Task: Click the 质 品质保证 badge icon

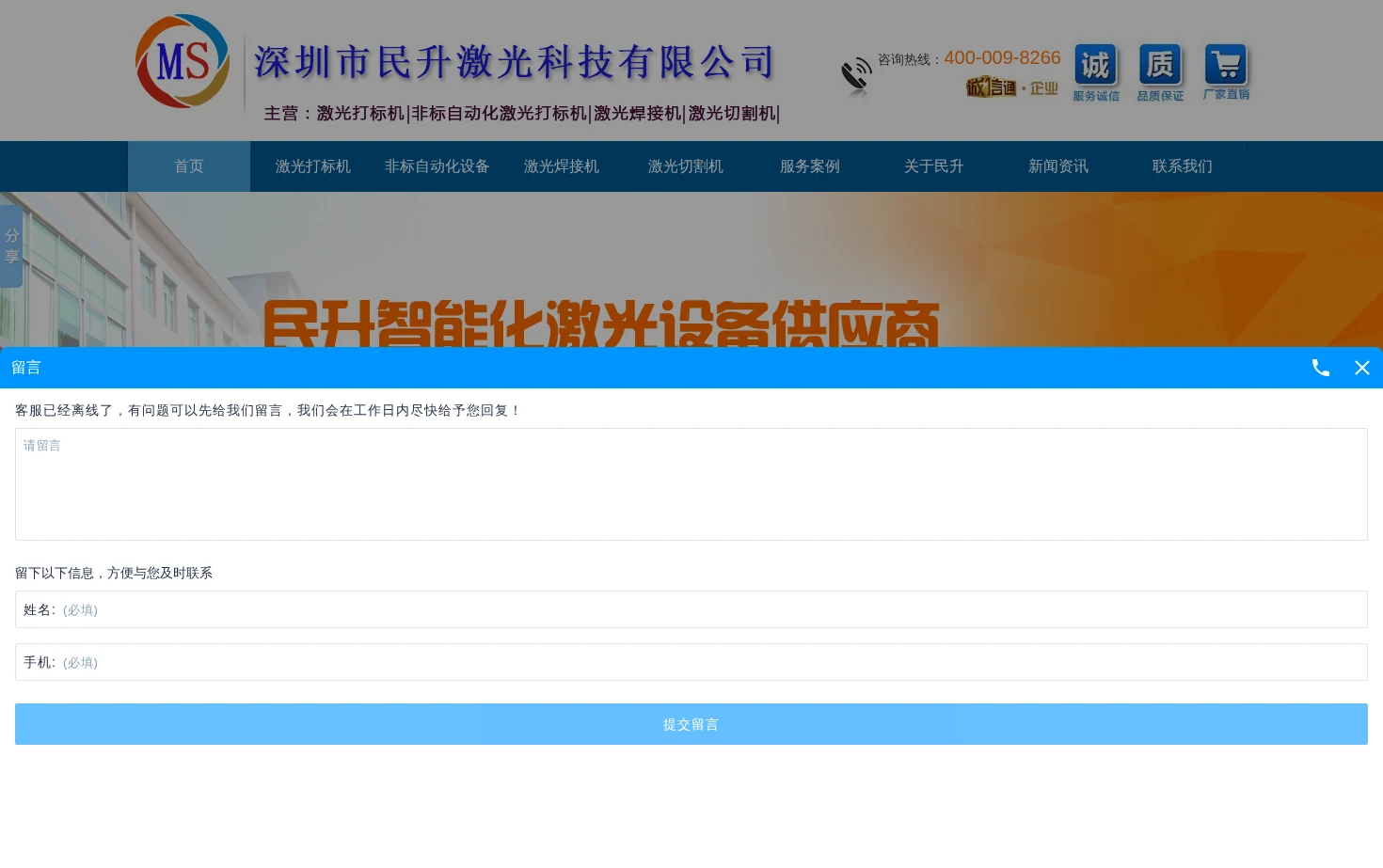Action: coord(1160,72)
